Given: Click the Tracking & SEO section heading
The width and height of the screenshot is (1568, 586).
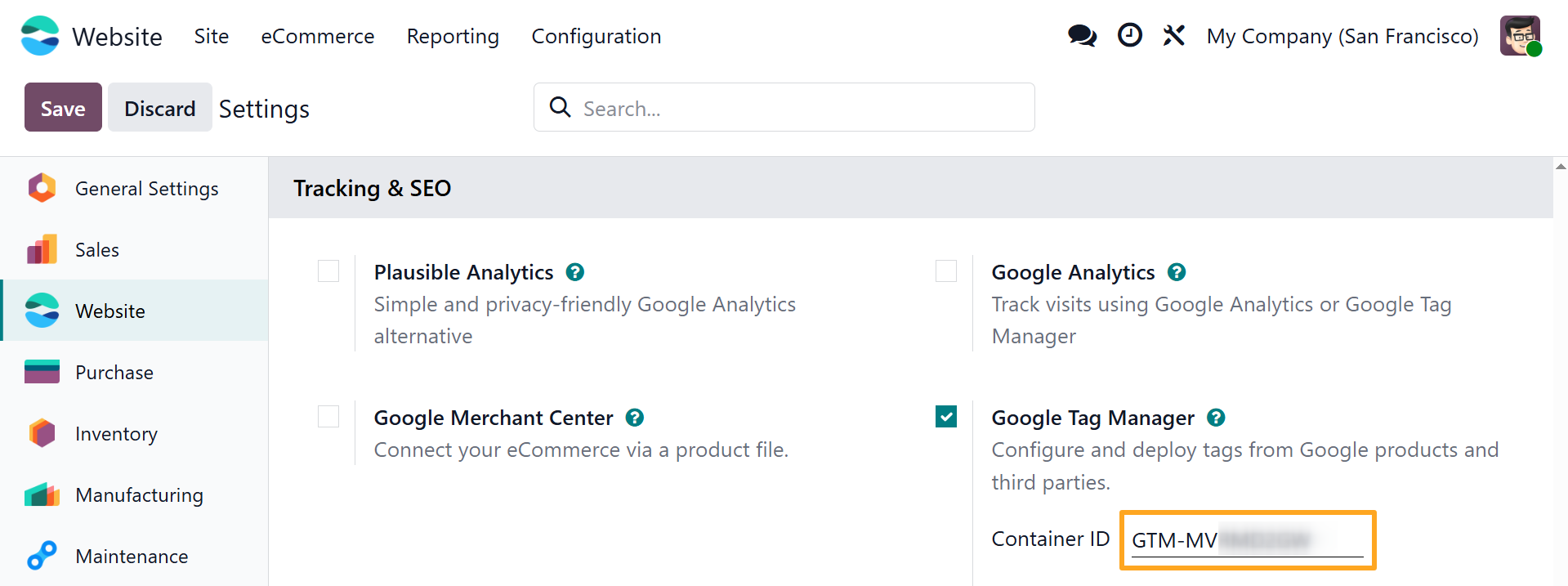Looking at the screenshot, I should click(x=372, y=188).
